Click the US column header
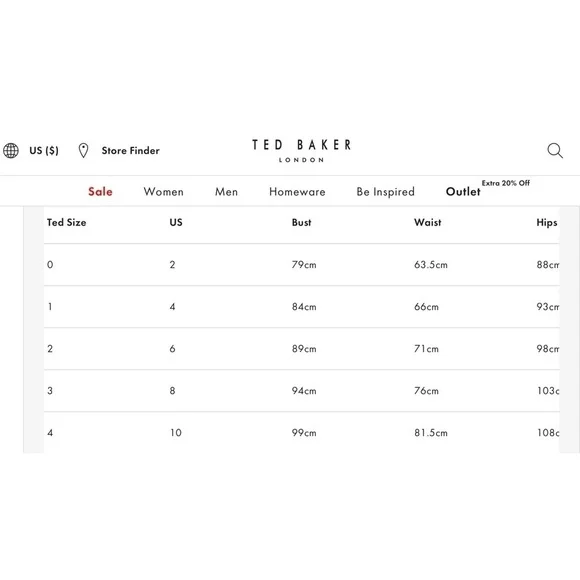580x580 pixels. [176, 222]
